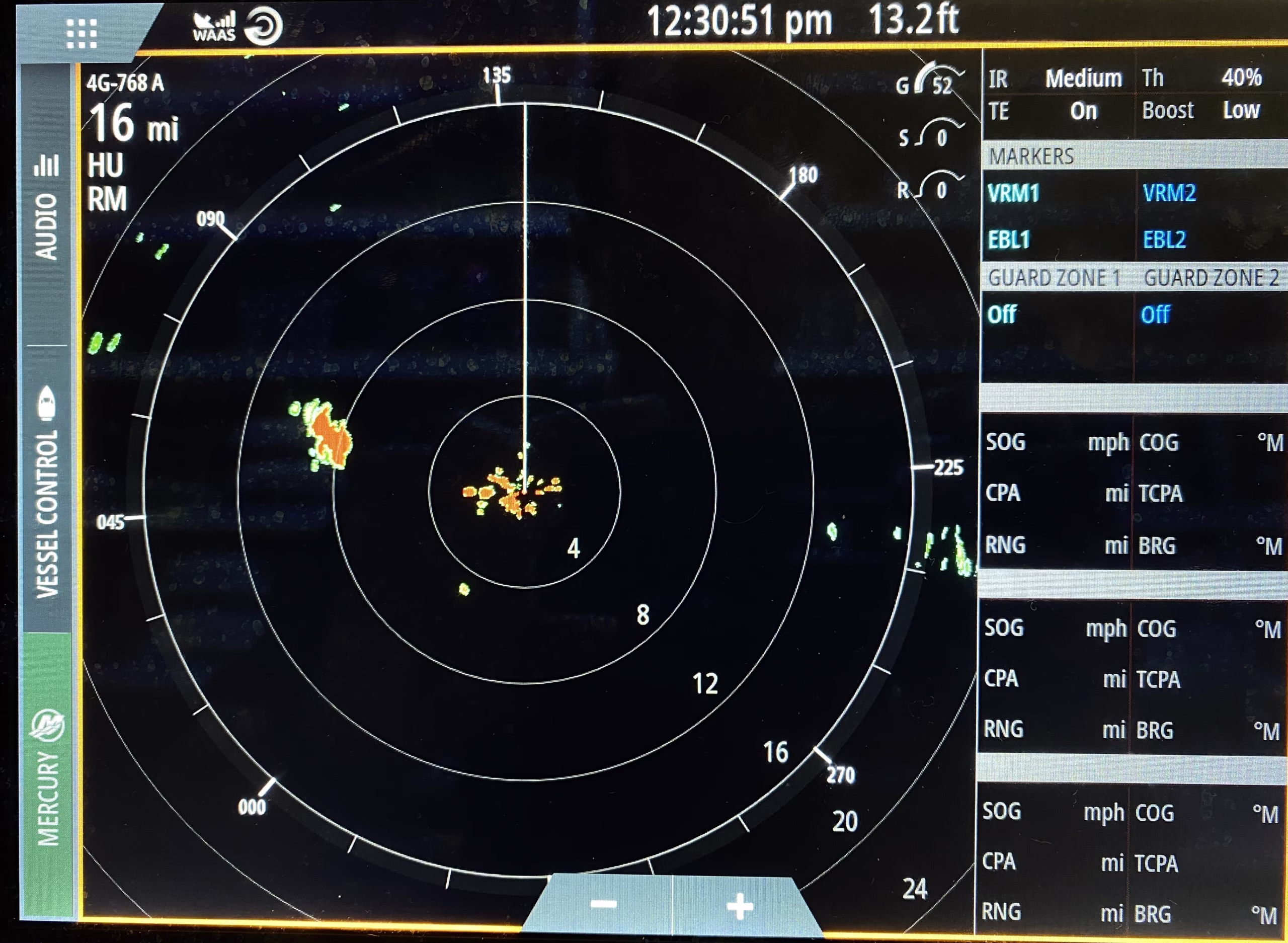Tap the 8 mile range ring label
Viewport: 1288px width, 943px height.
pos(642,615)
